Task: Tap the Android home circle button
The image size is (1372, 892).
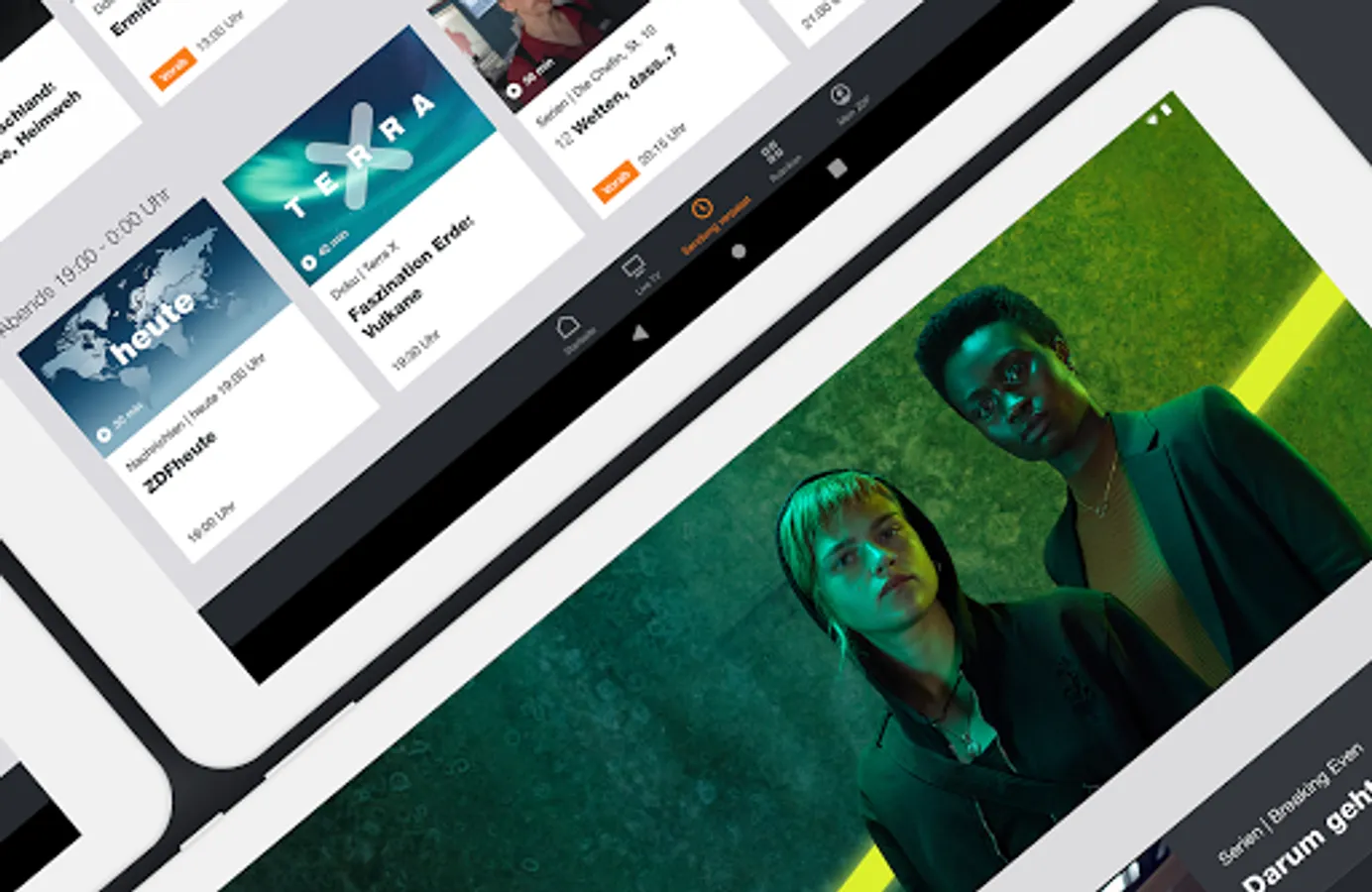Action: (x=739, y=252)
